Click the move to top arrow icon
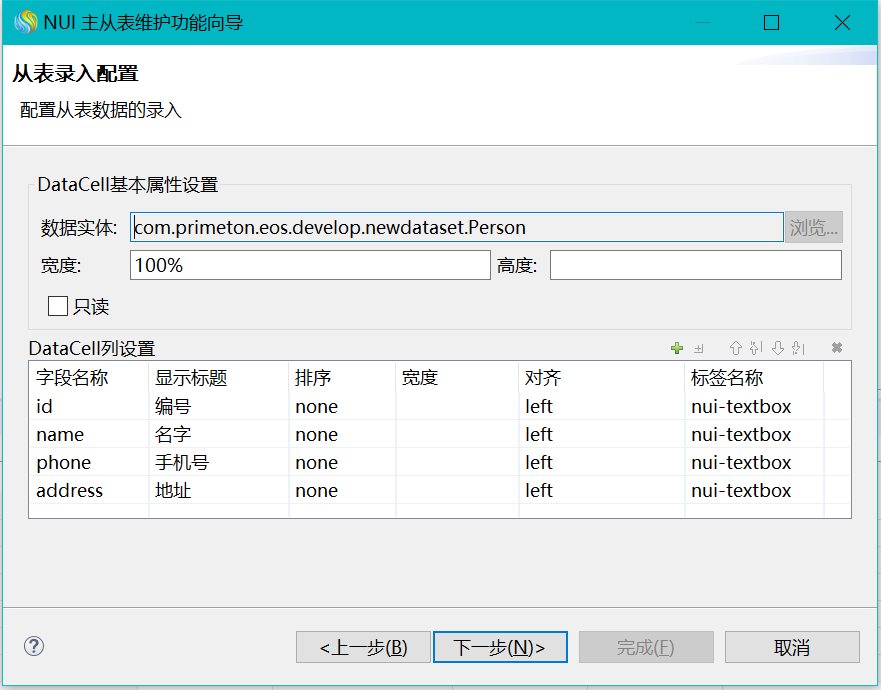Viewport: 881px width, 690px height. click(x=755, y=348)
